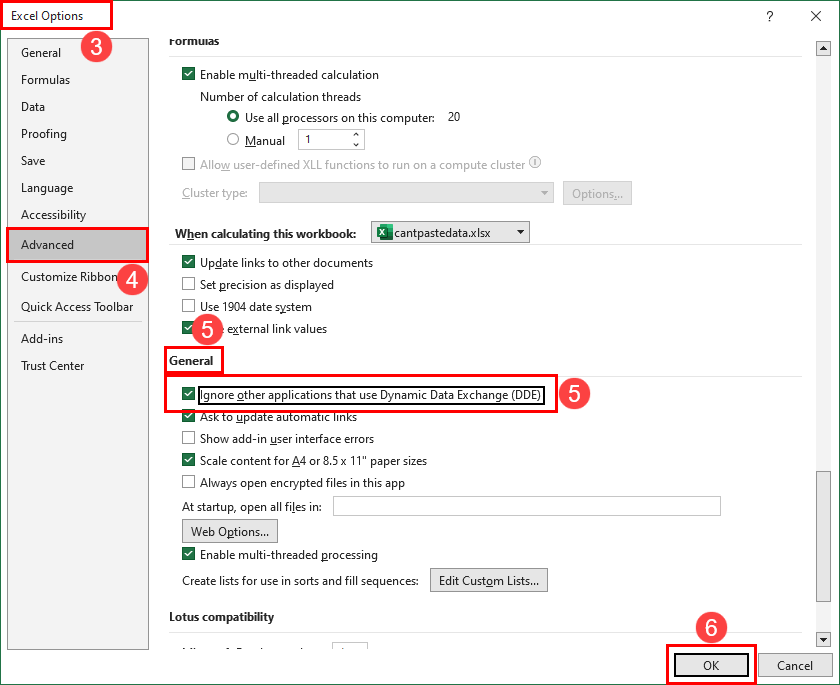Toggle Enable multi-threaded calculation checkbox
Viewport: 840px width, 685px height.
(188, 74)
